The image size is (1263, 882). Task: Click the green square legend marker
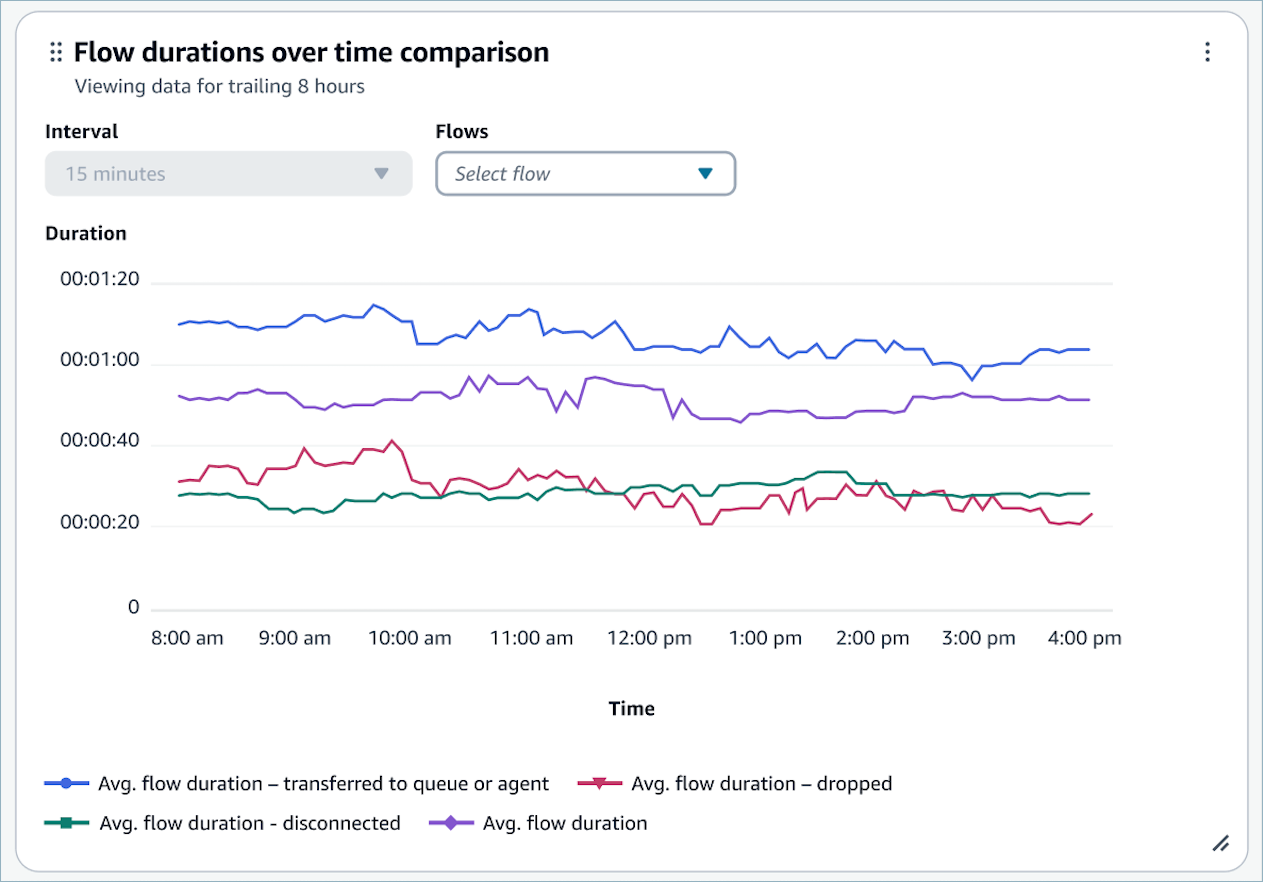[x=65, y=823]
